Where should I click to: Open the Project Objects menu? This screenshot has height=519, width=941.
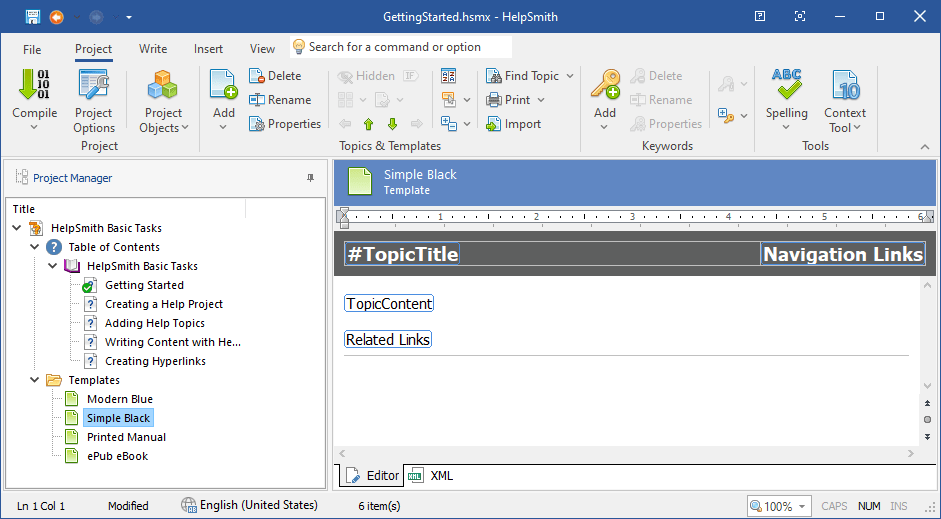[x=163, y=101]
